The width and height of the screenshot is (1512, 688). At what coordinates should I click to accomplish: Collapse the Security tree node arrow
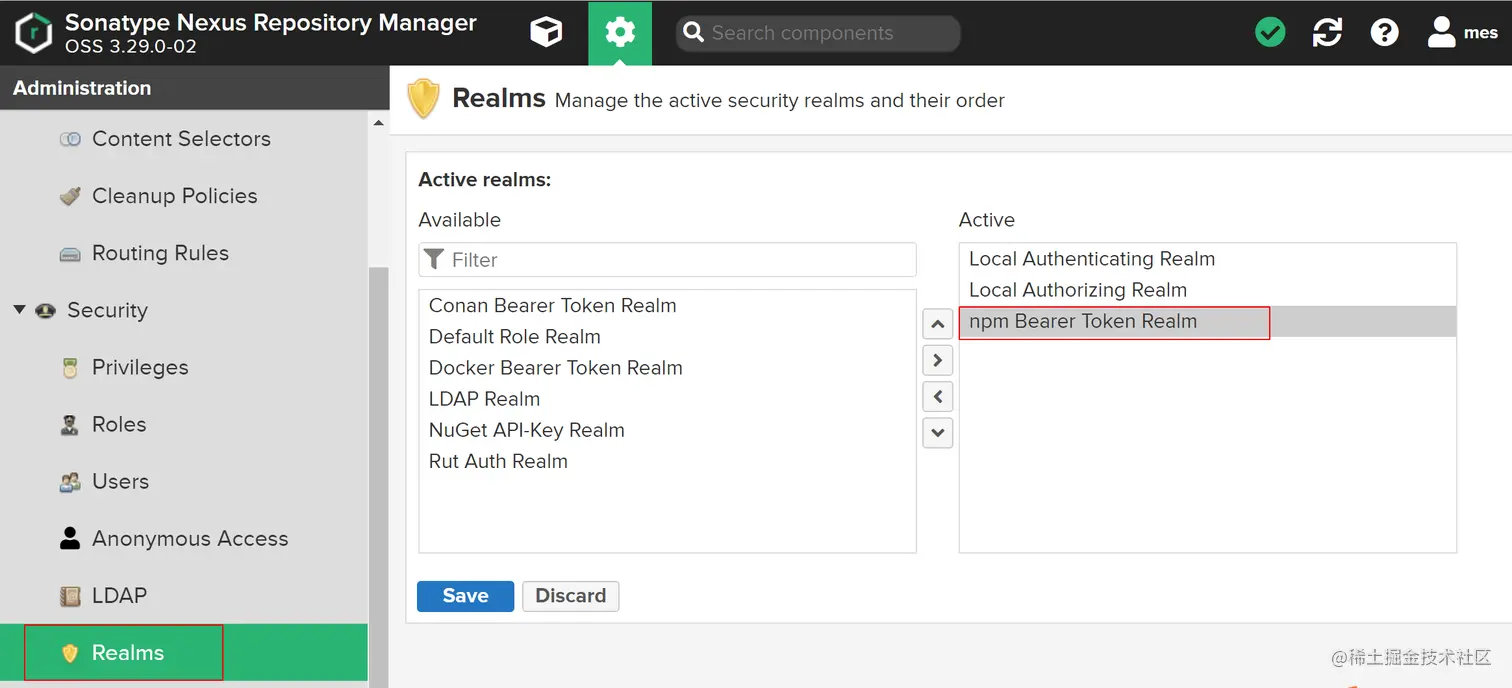19,310
